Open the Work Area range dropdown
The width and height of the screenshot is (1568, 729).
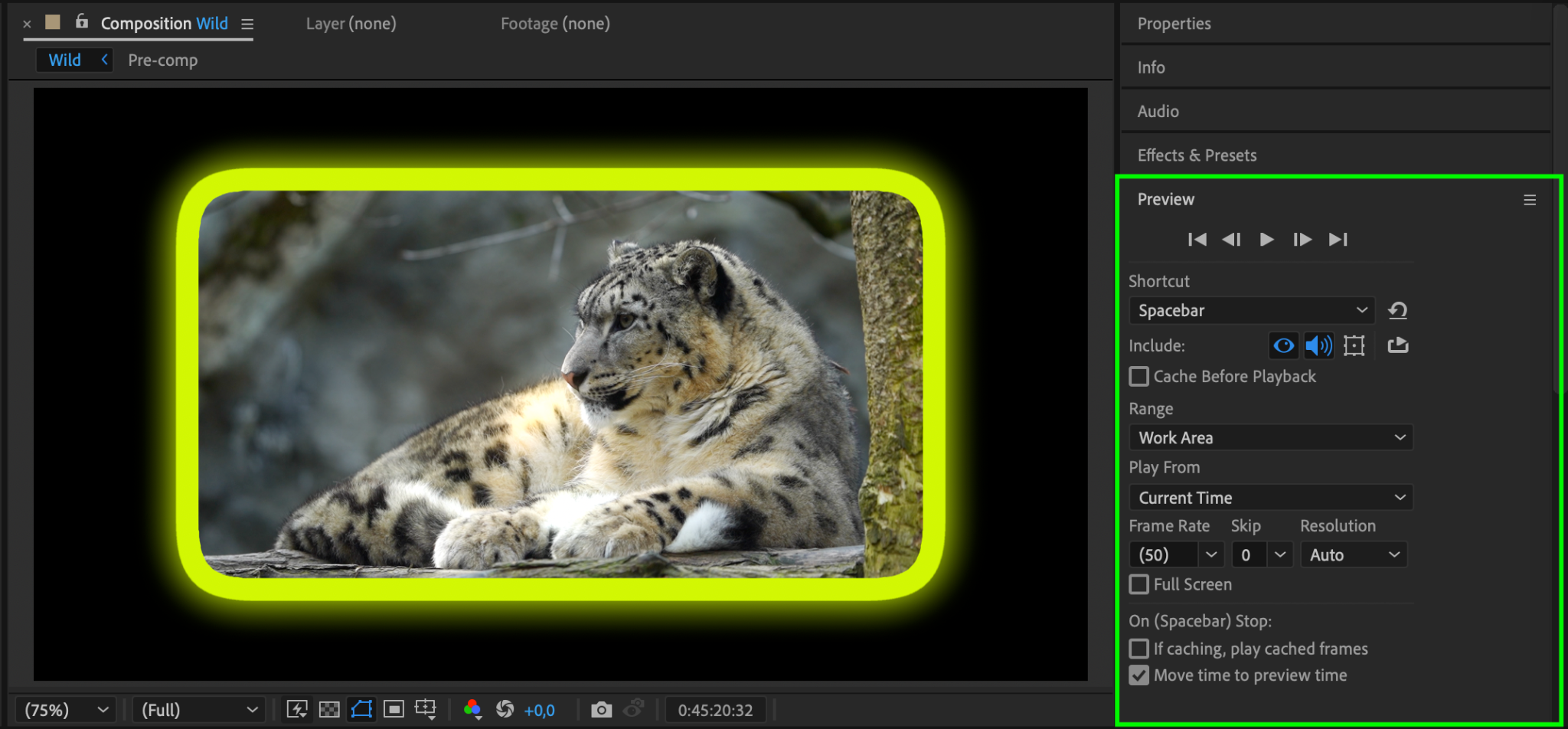[x=1271, y=438]
